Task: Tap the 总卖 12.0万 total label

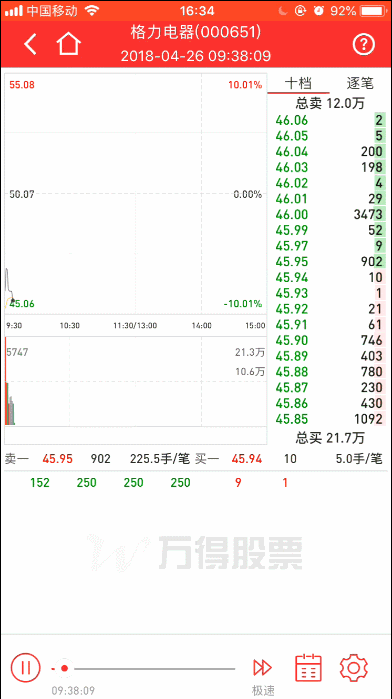Action: 330,104
